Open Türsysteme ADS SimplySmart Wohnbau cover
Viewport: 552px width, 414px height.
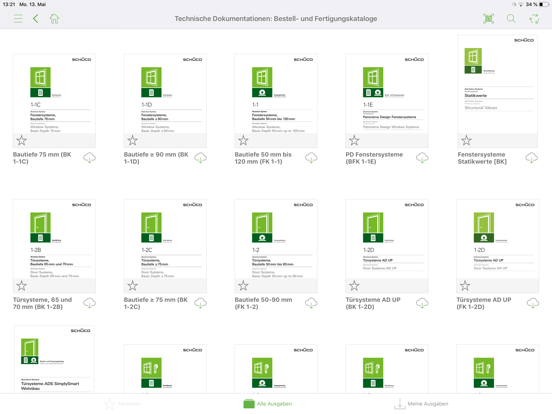[x=54, y=359]
